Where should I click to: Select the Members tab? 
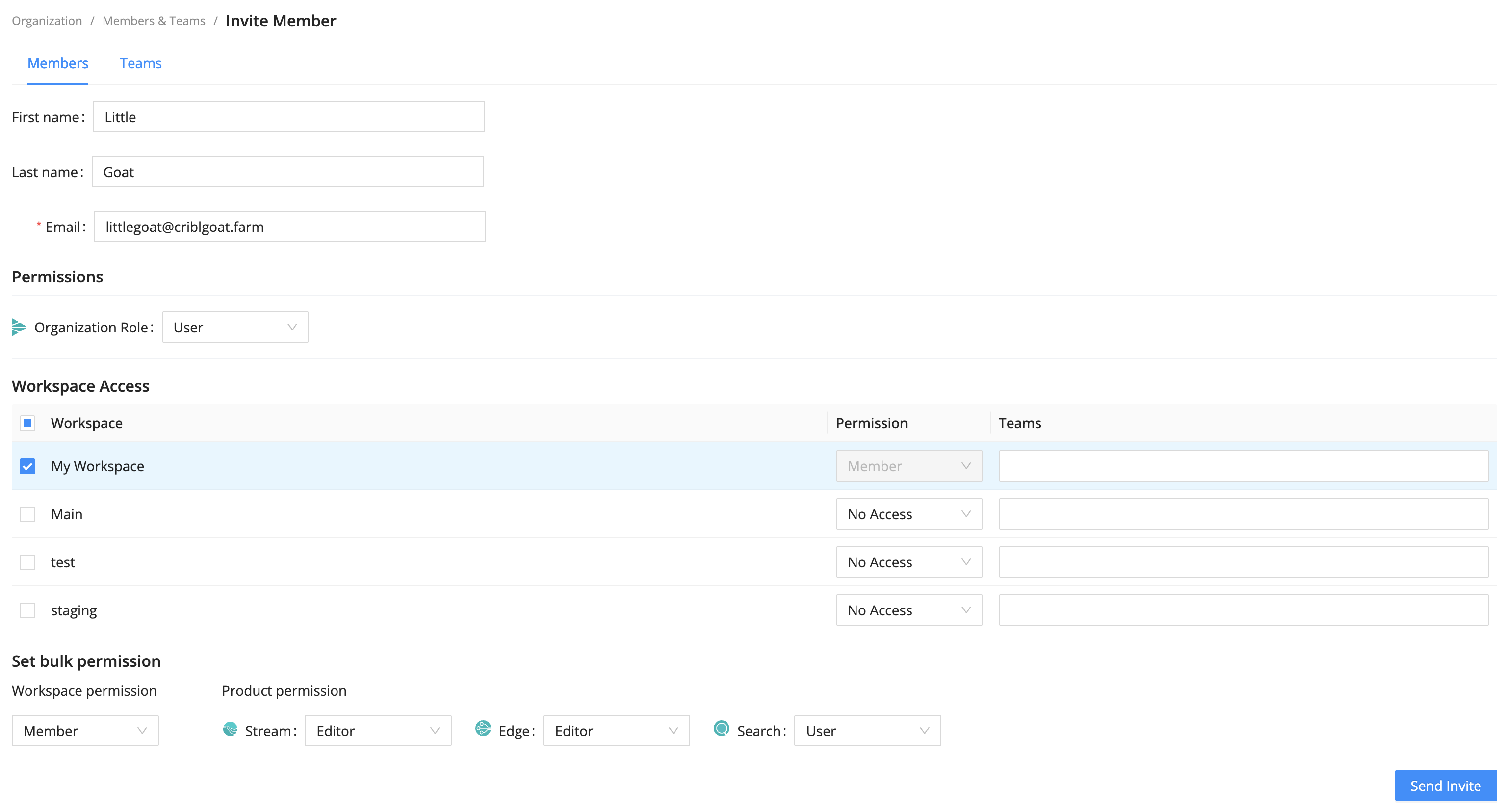58,63
